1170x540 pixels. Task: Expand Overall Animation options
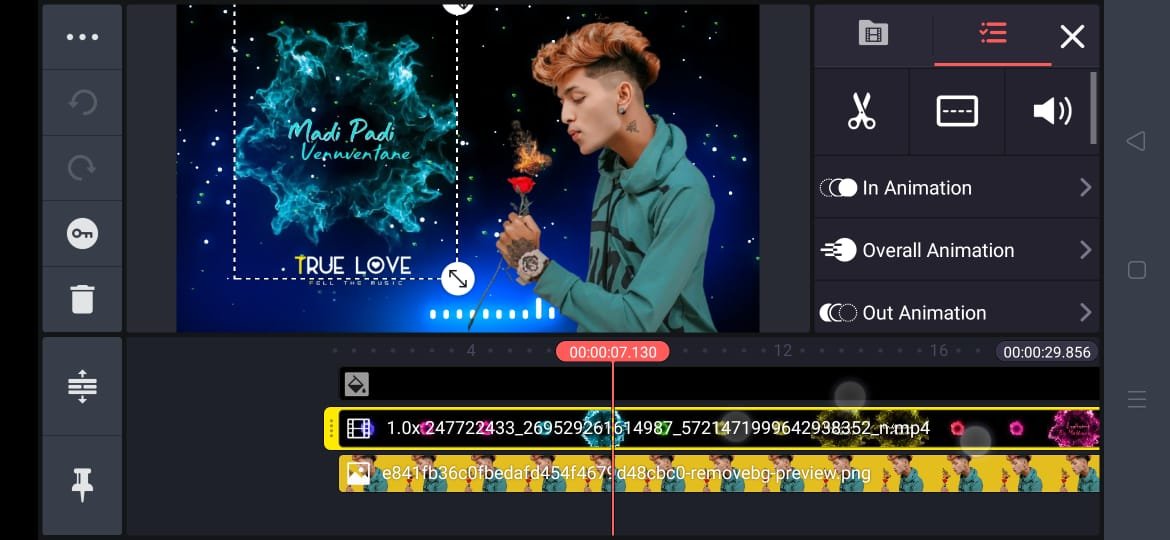click(956, 250)
